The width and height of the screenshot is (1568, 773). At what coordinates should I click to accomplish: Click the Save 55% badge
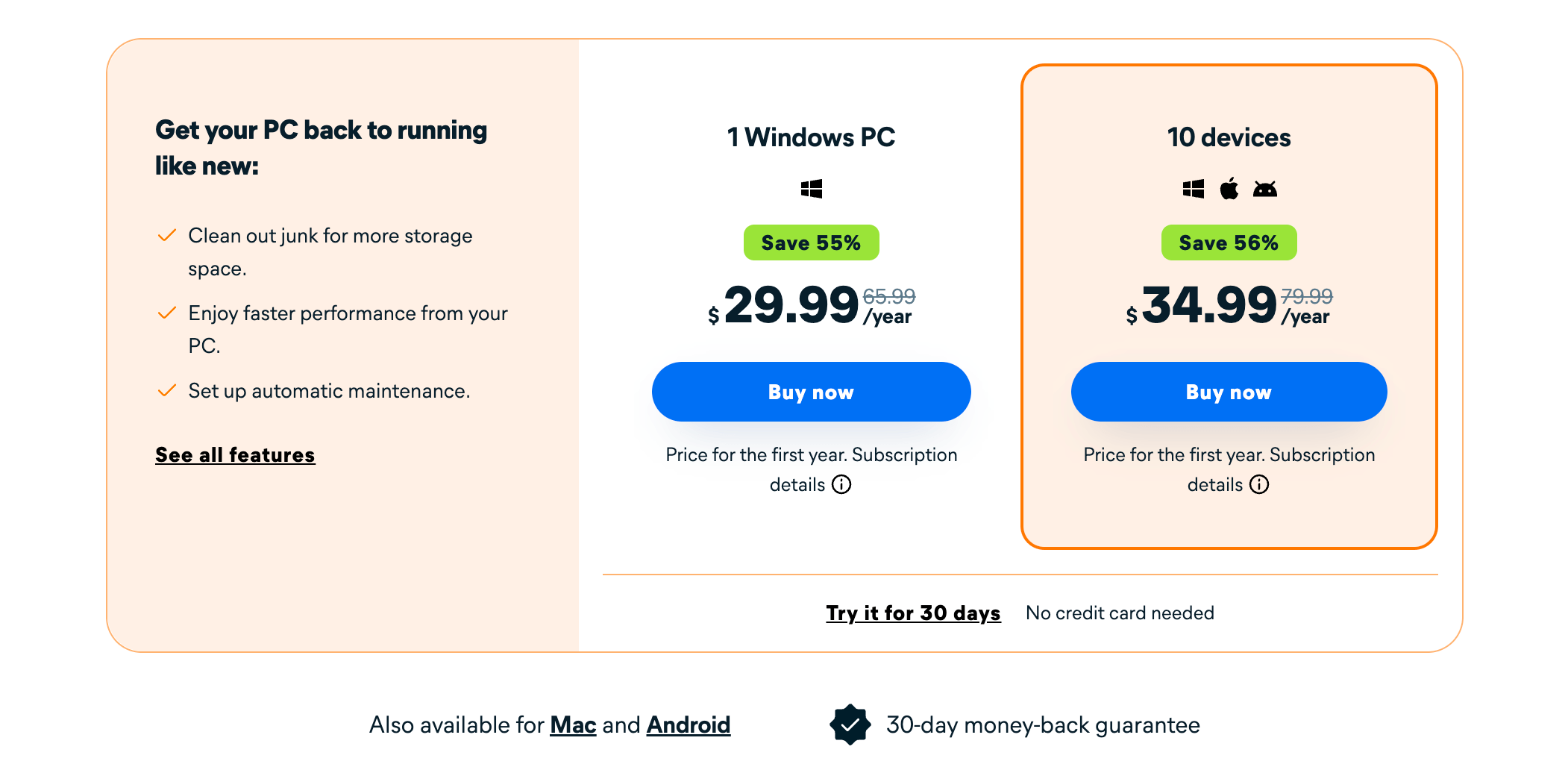[x=811, y=242]
